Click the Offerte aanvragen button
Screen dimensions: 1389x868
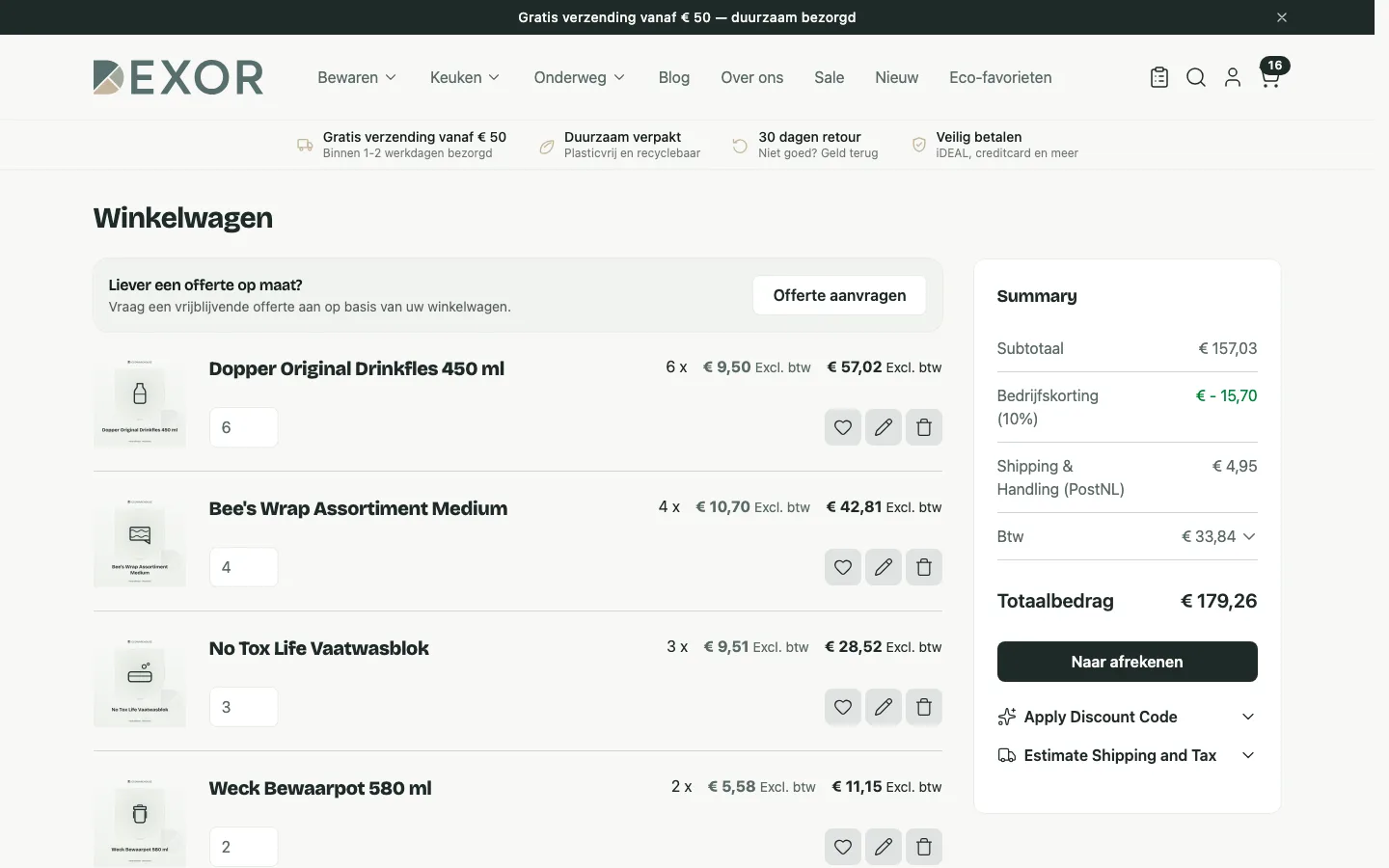(839, 295)
